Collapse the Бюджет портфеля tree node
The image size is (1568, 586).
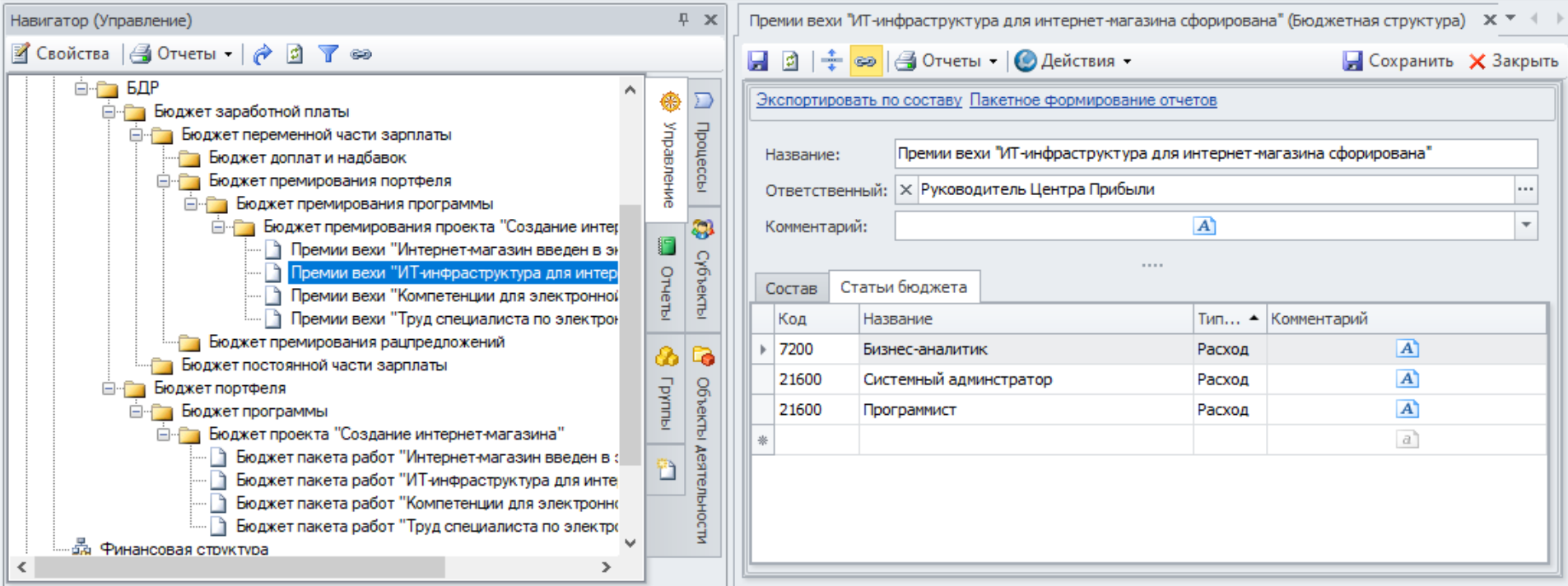click(x=109, y=388)
